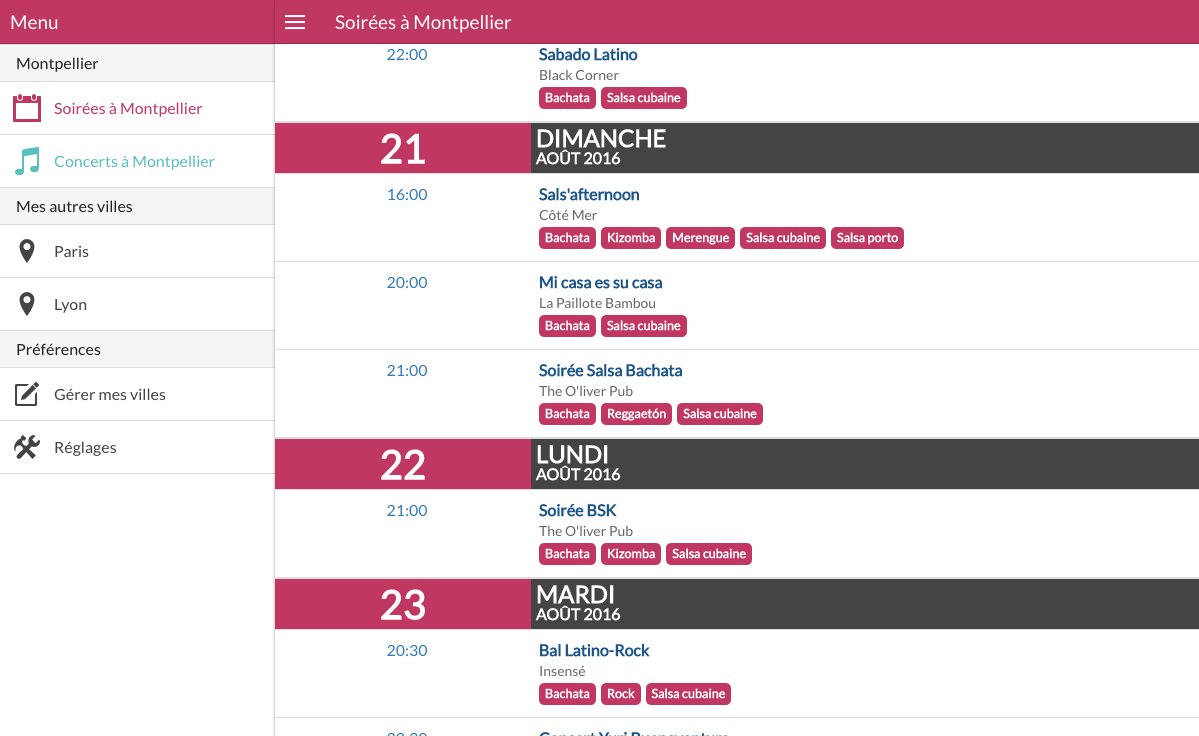Open the Soirée Salsa Bachata event
1199x736 pixels.
point(610,370)
